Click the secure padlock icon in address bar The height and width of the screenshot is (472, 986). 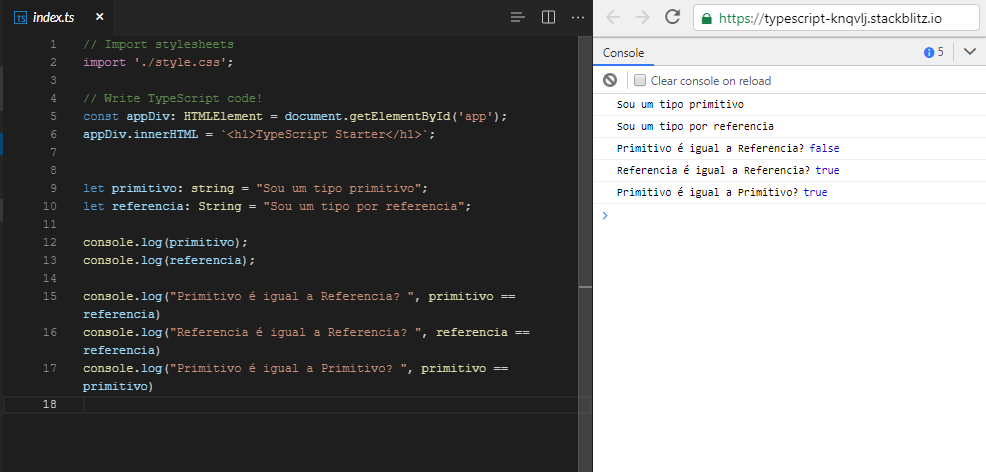point(707,18)
